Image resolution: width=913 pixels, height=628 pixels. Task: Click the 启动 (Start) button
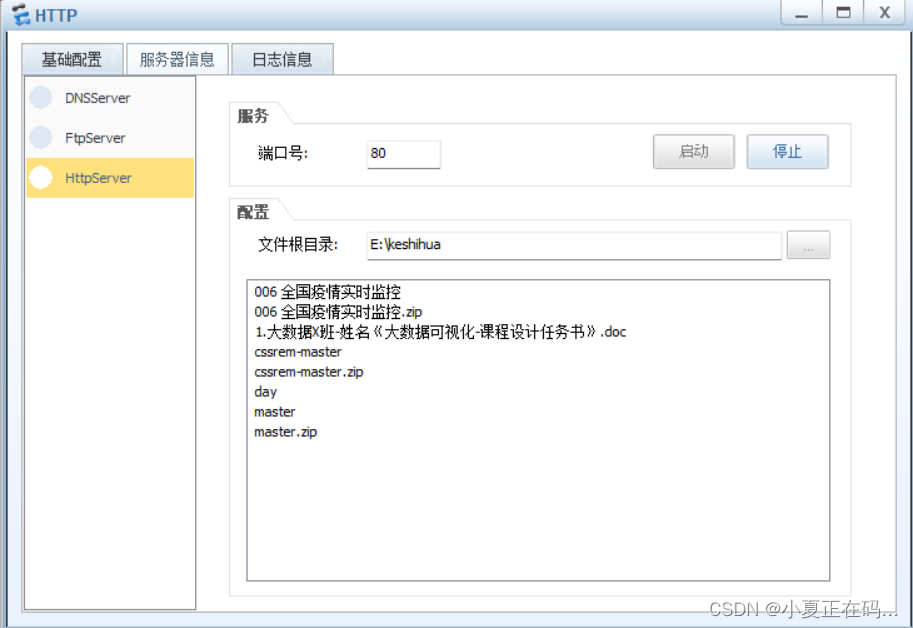coord(693,151)
